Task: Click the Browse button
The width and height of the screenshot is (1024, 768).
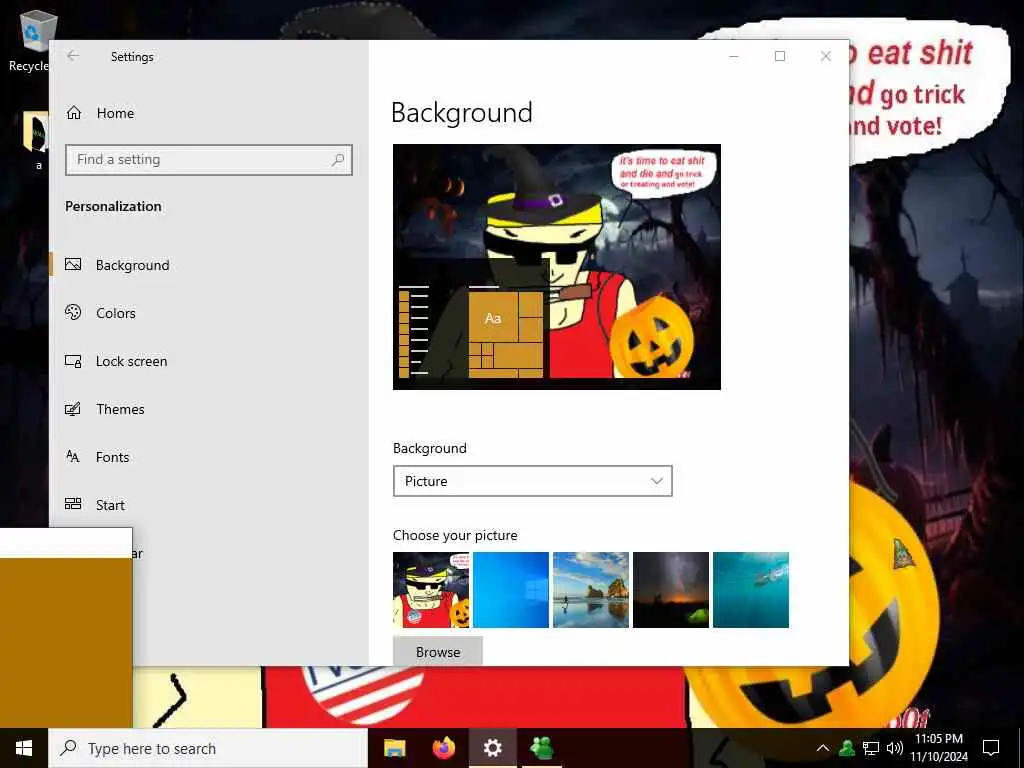Action: (438, 651)
